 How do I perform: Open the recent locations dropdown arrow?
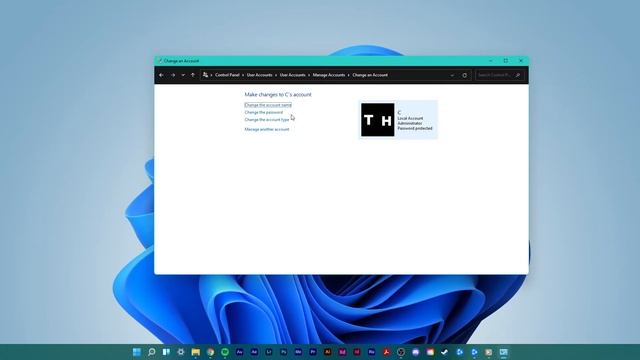(x=183, y=75)
